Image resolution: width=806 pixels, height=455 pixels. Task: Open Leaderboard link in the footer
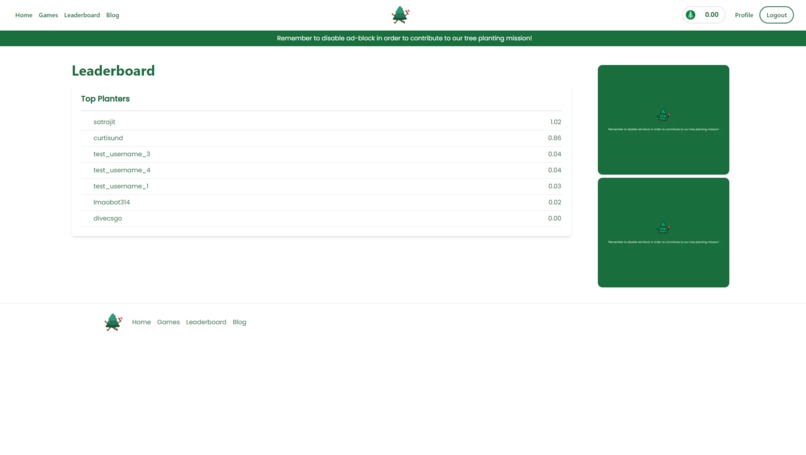[206, 322]
